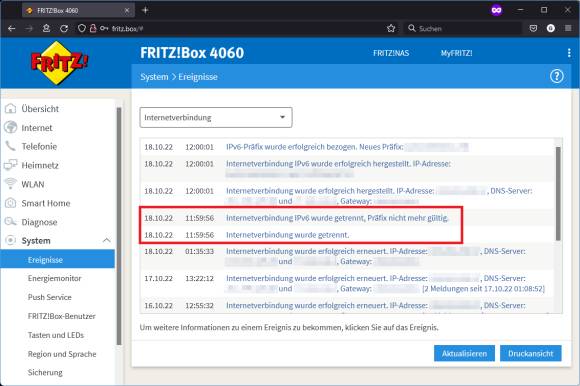580x386 pixels.
Task: Click the shield tracking protection icon
Action: pyautogui.click(x=82, y=28)
